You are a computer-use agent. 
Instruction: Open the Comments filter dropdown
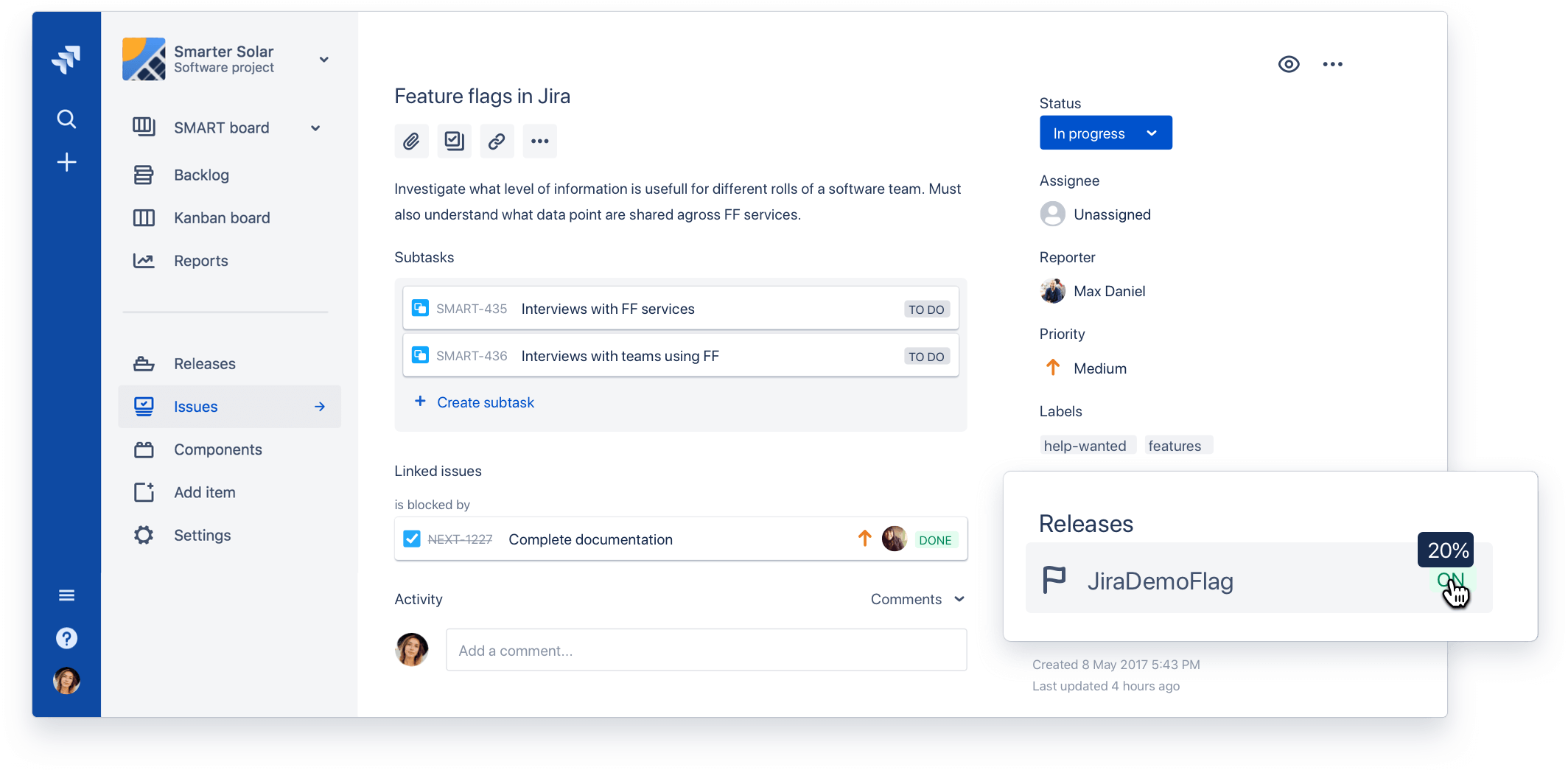click(x=917, y=599)
